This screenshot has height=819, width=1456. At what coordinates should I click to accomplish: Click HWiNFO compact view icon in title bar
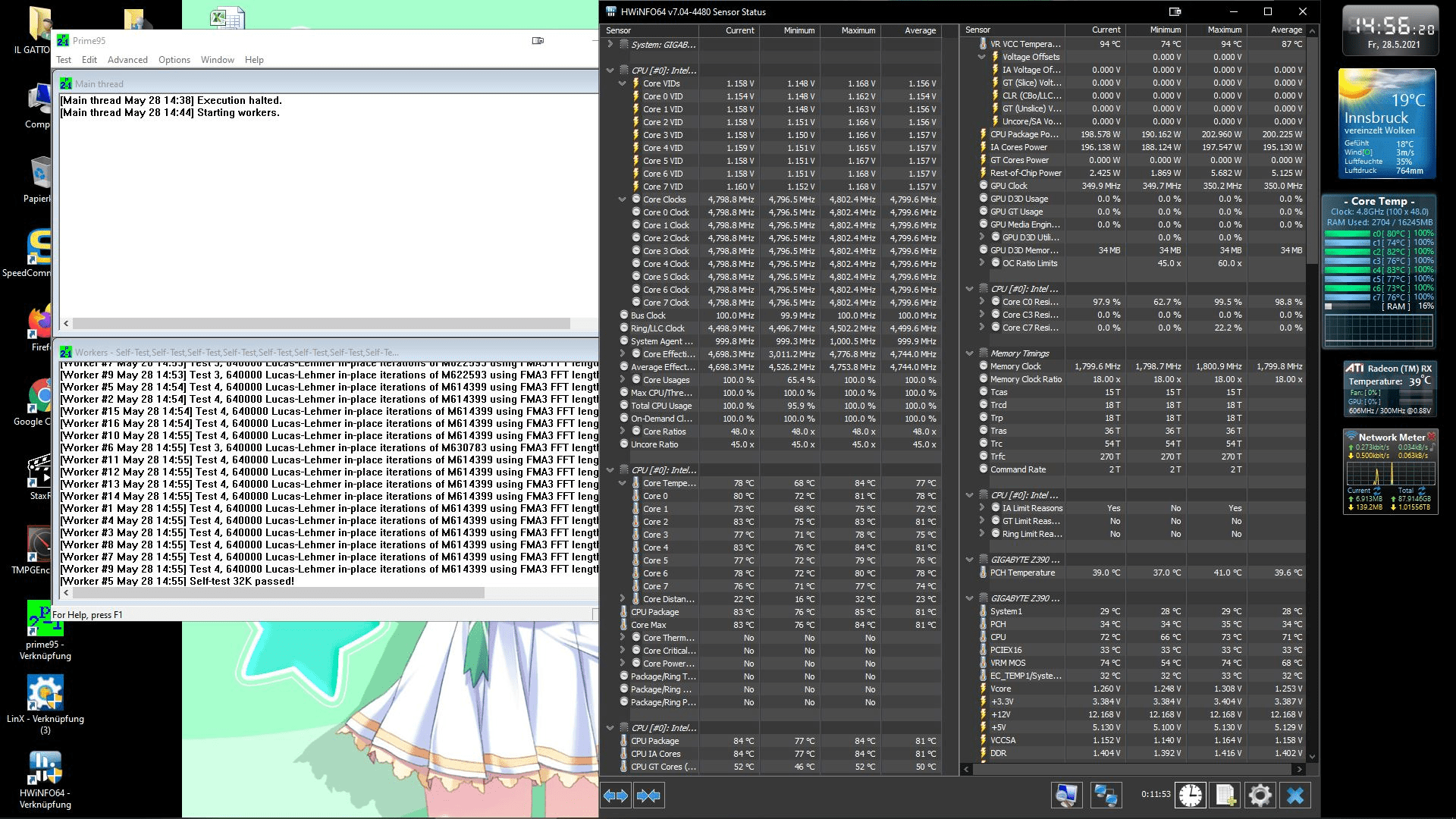1175,11
